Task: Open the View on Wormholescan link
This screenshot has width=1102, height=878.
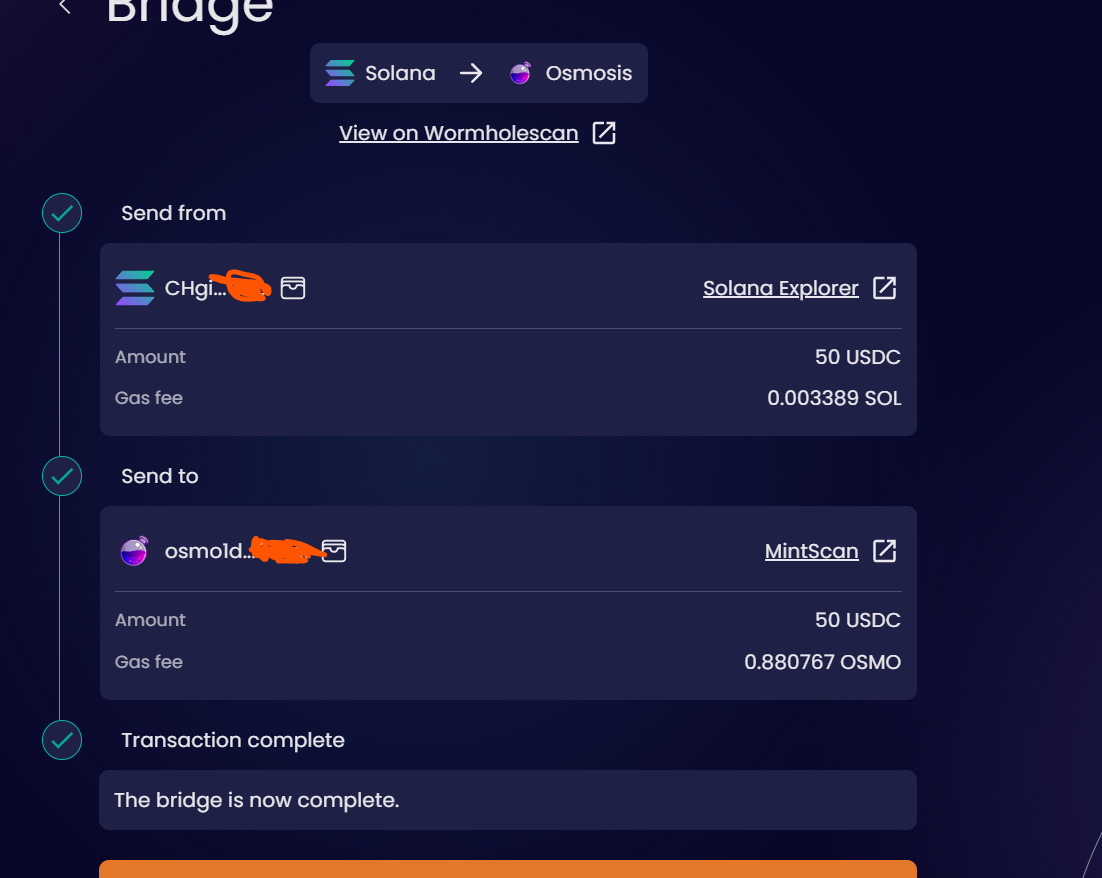Action: [458, 133]
